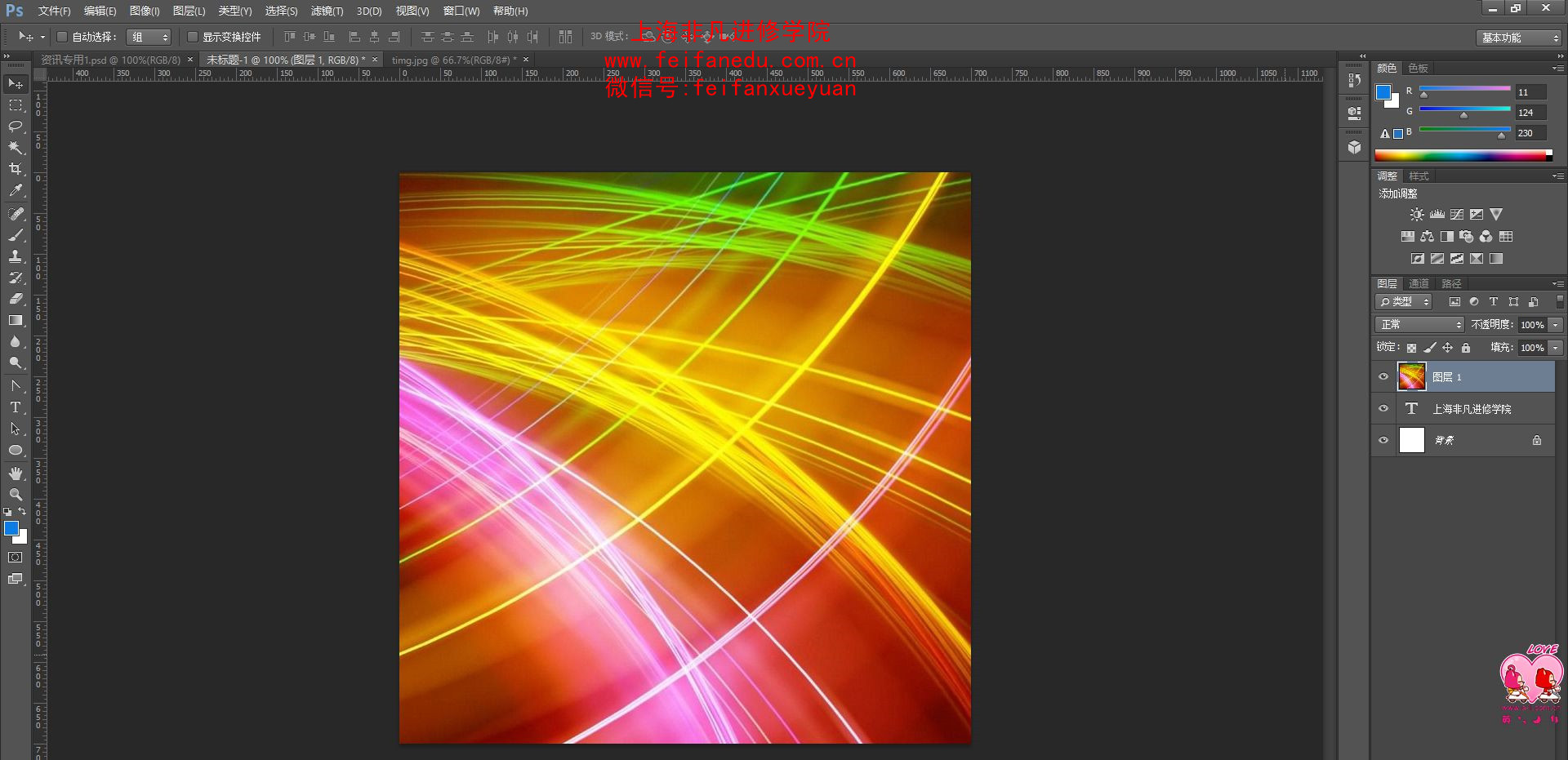Select the Path Selection tool

click(x=16, y=429)
